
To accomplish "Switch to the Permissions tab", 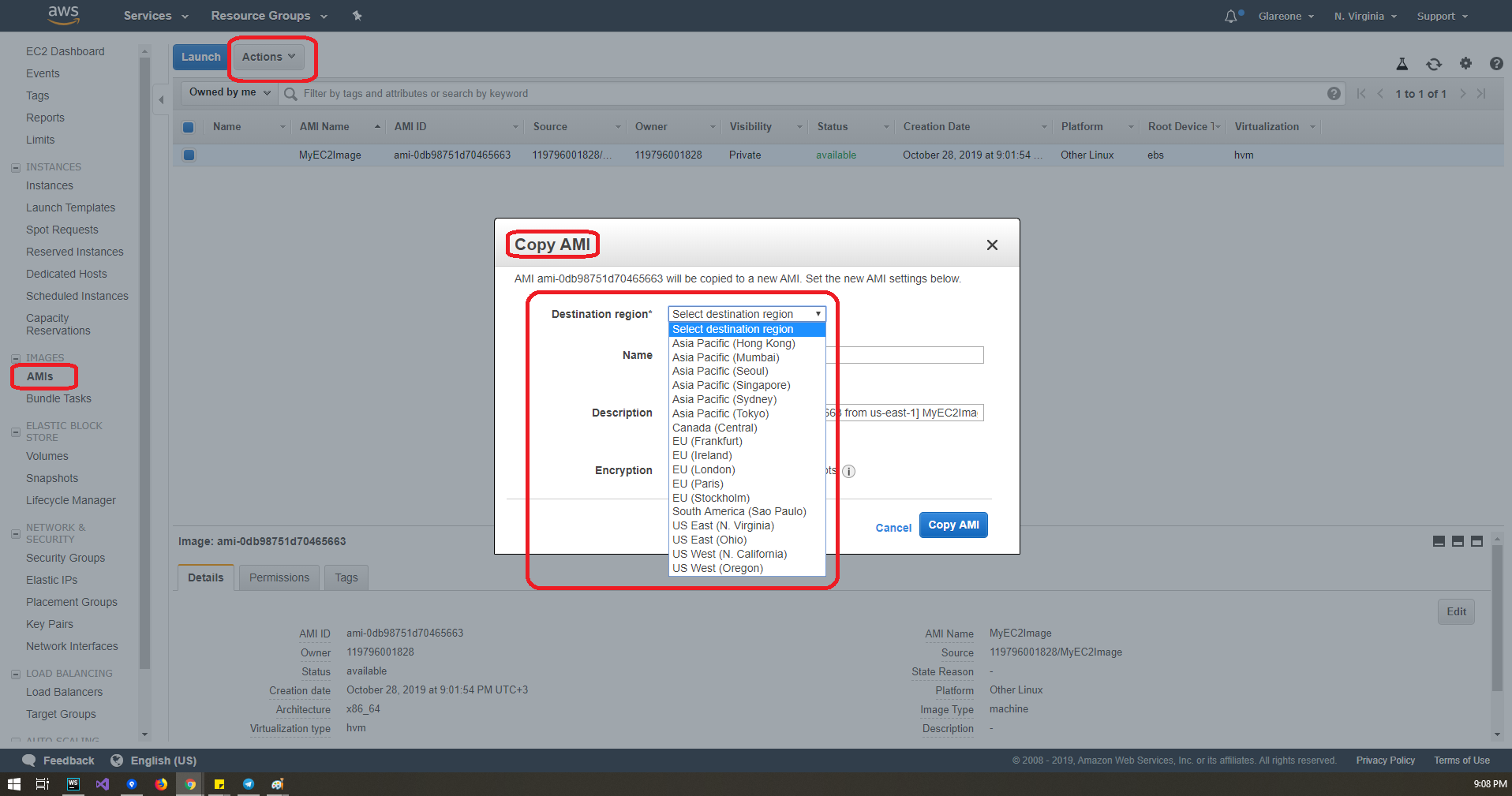I will click(279, 577).
